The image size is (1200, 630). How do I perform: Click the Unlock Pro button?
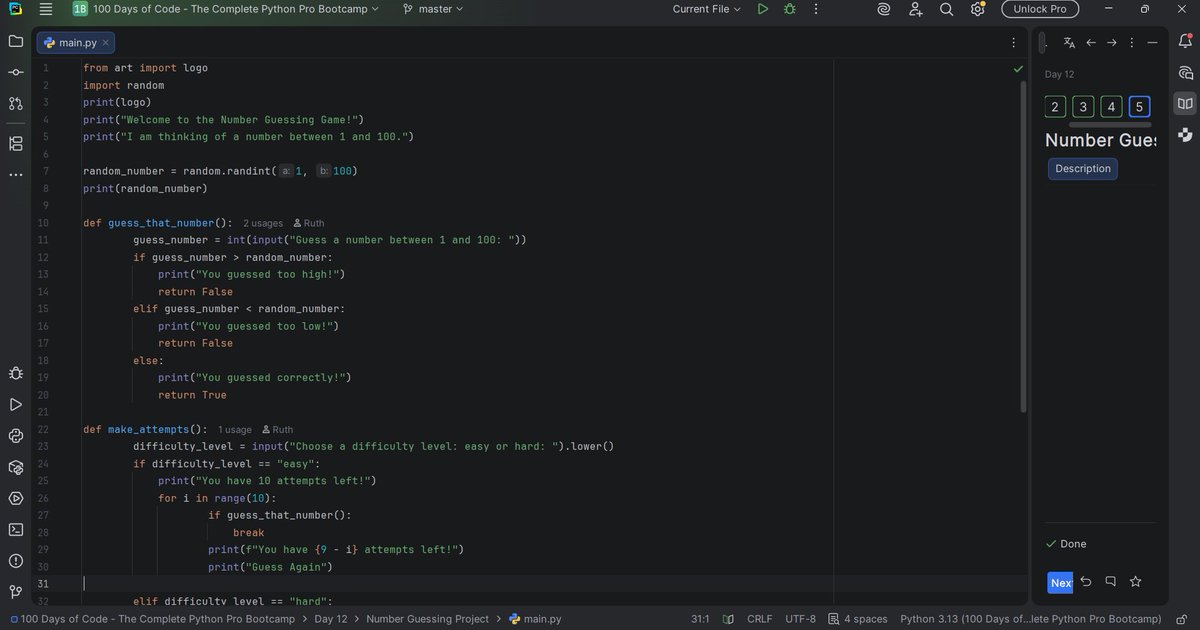tap(1040, 9)
